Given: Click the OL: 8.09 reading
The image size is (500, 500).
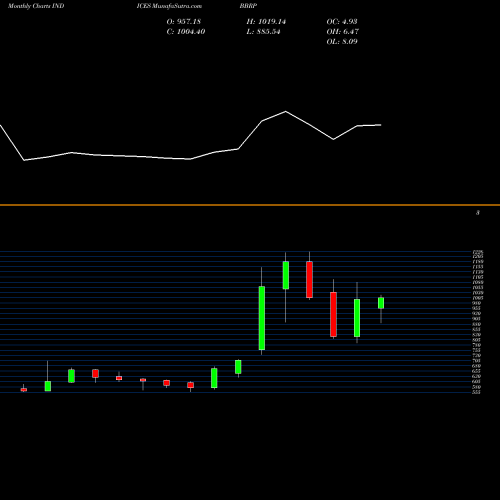Looking at the screenshot, I should pos(342,41).
